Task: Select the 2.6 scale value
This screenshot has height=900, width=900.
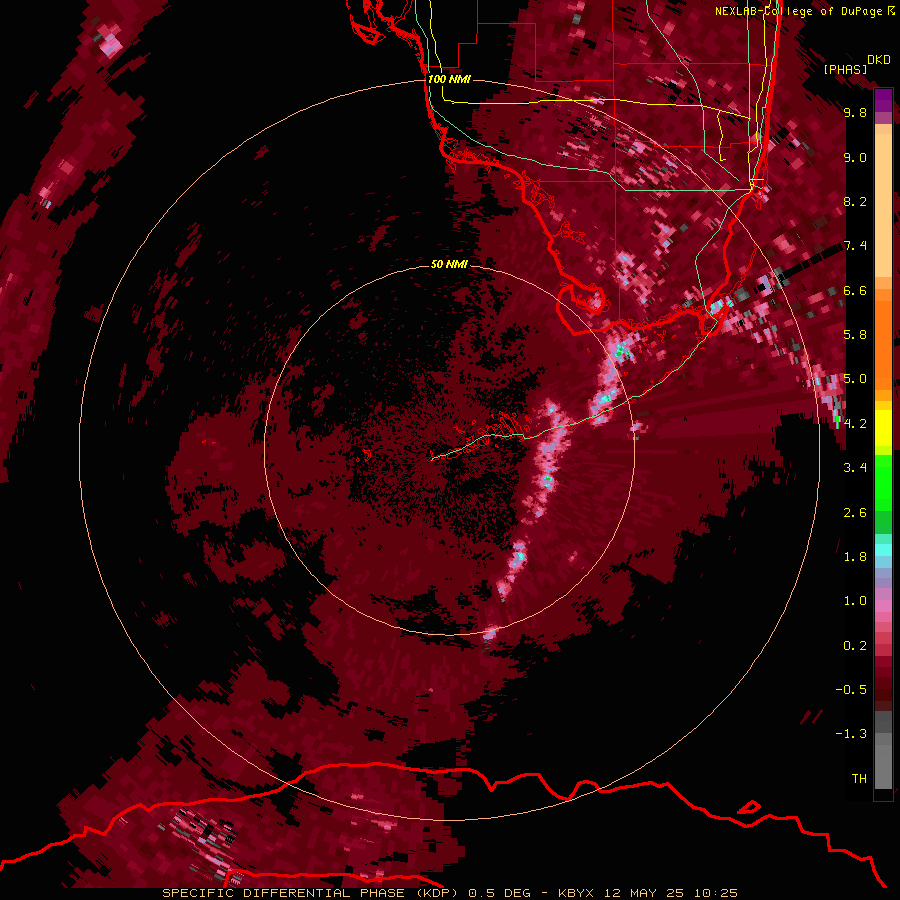Action: tap(855, 513)
